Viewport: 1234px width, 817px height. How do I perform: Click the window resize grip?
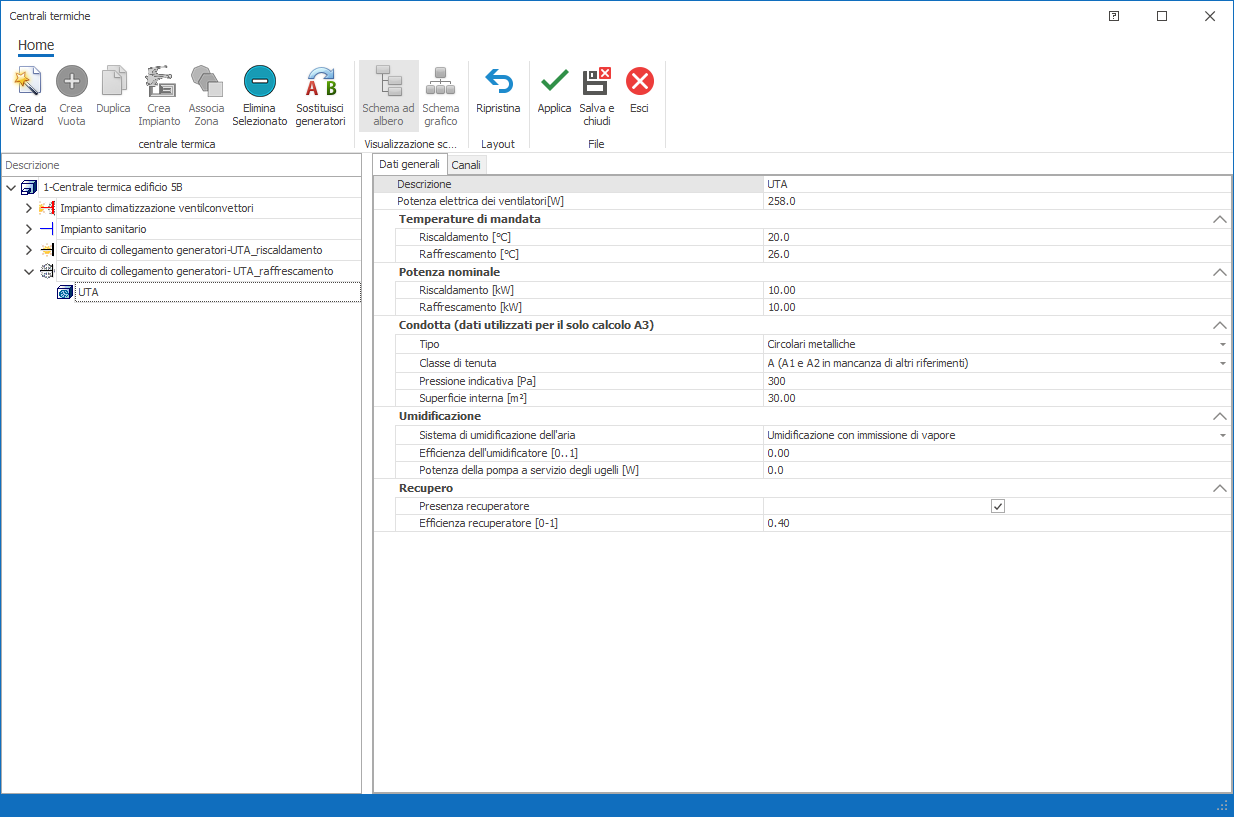1222,806
